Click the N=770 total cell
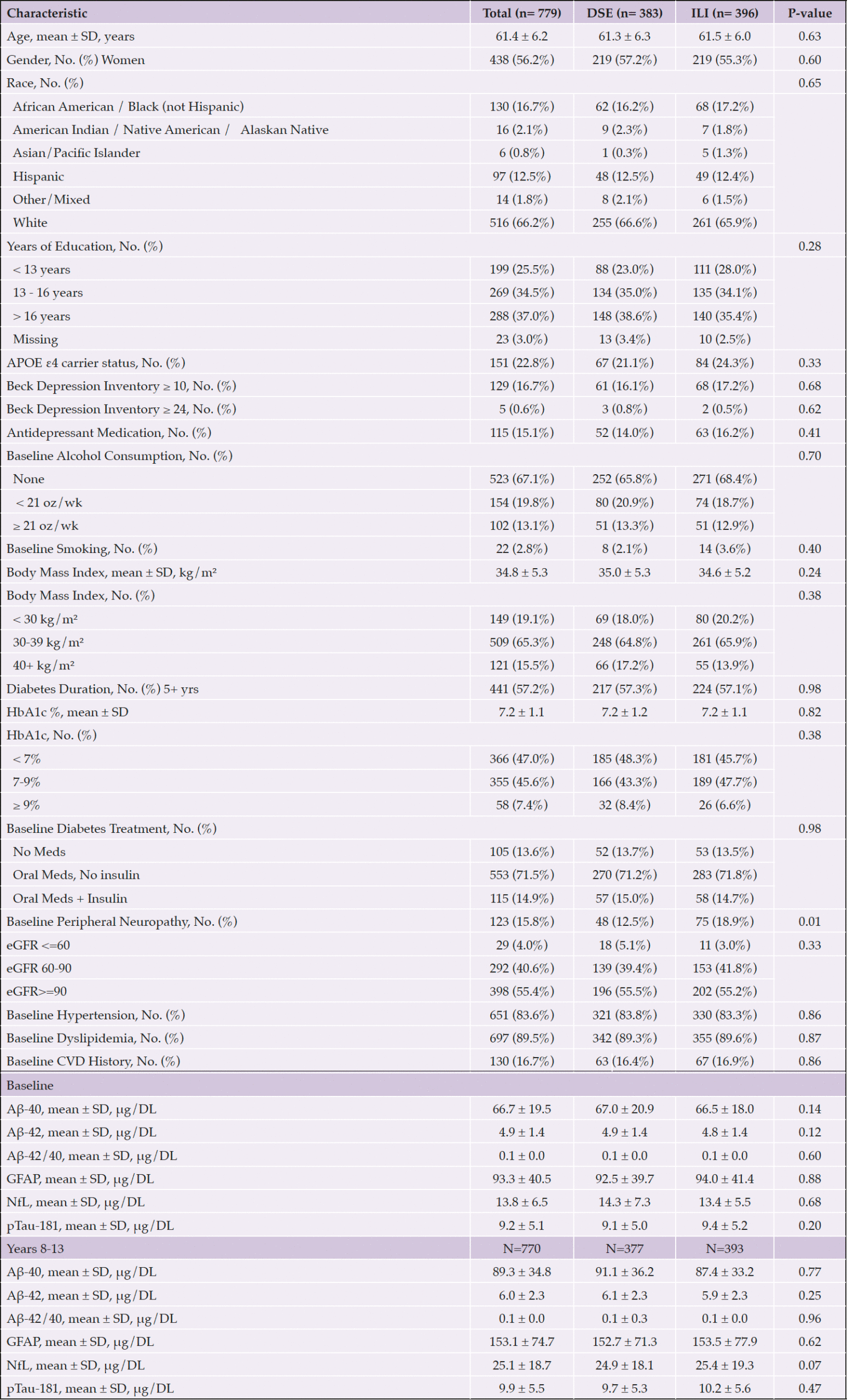This screenshot has width=848, height=1400. pyautogui.click(x=522, y=1249)
